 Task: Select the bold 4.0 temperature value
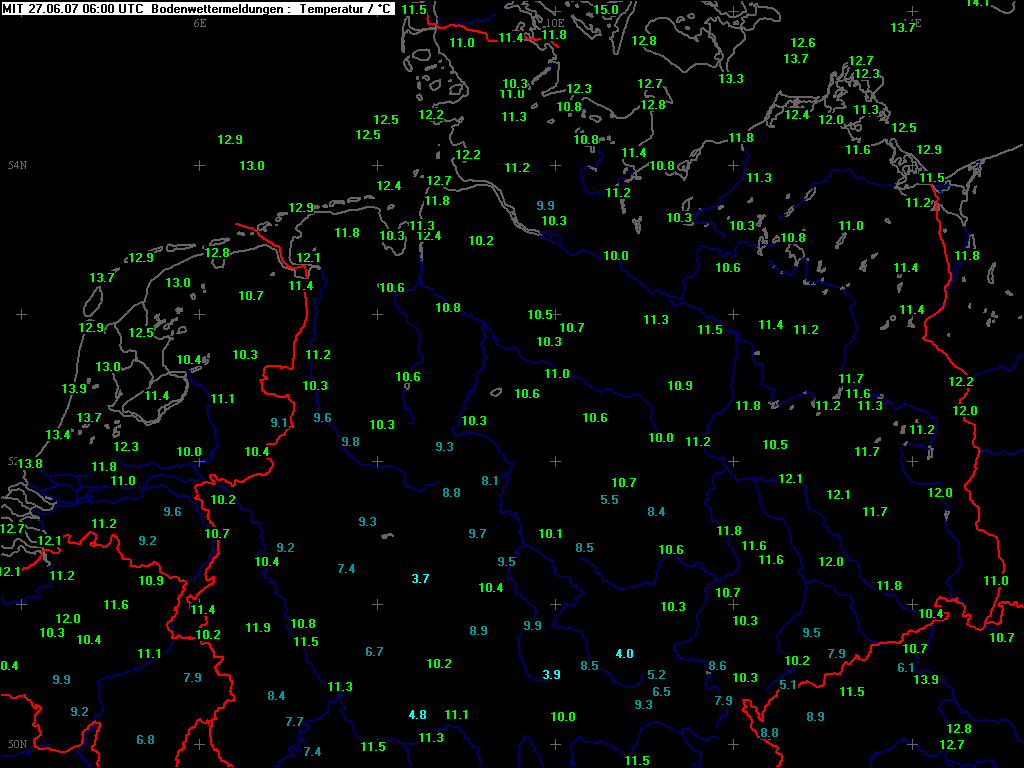pos(624,654)
